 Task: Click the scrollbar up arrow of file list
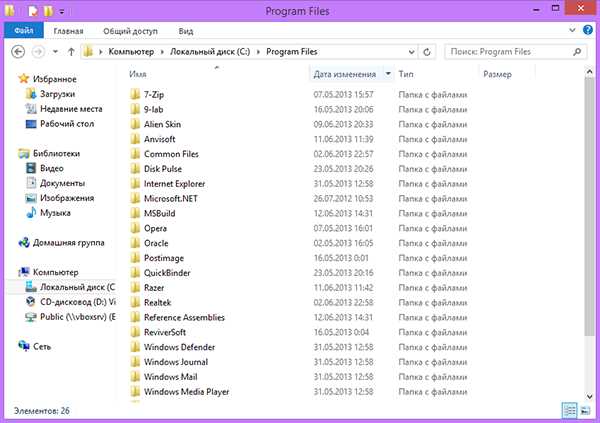(590, 71)
